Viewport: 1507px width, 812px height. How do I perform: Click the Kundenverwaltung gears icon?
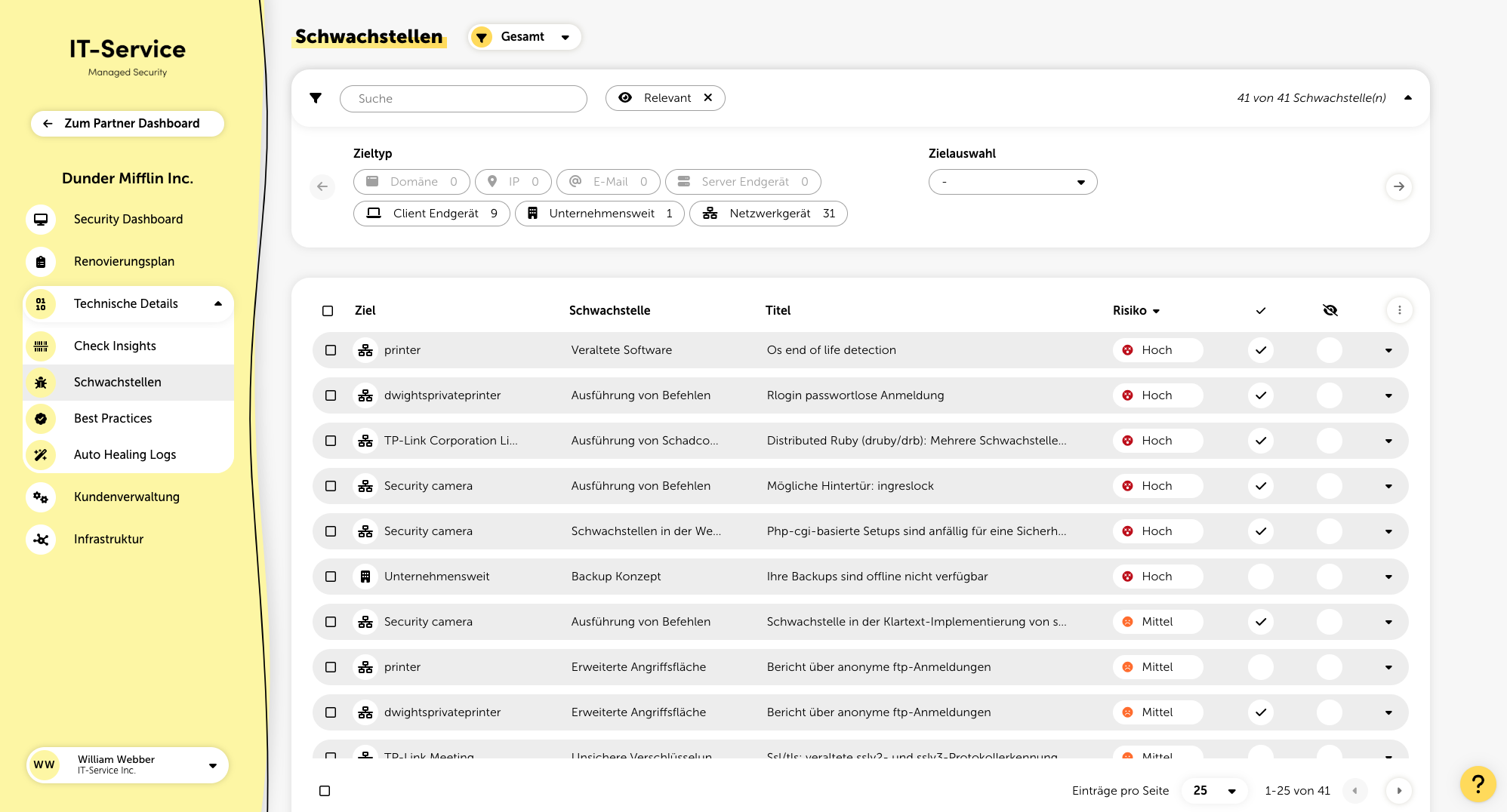click(x=41, y=497)
